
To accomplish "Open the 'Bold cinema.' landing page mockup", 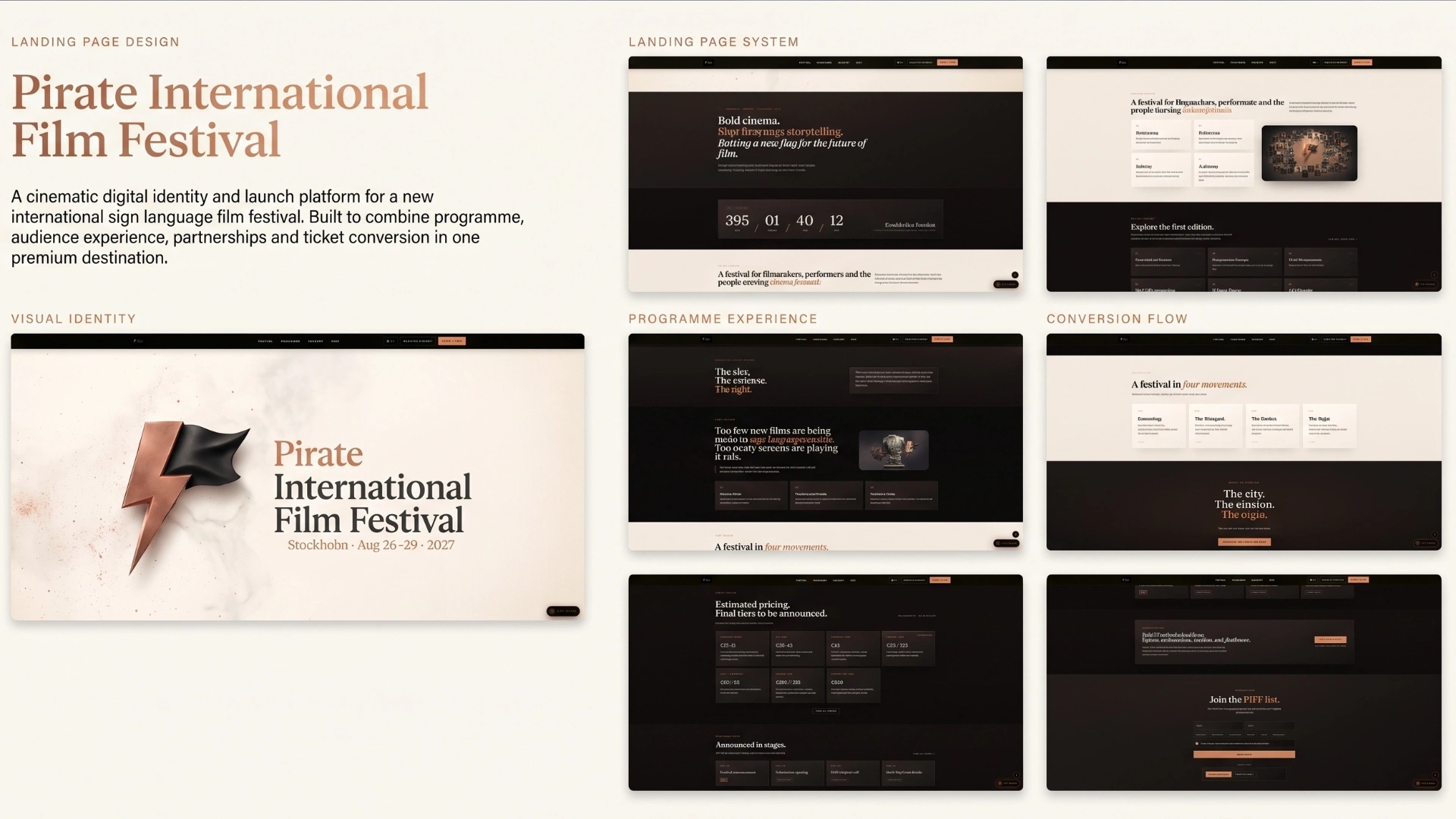I will (x=825, y=174).
